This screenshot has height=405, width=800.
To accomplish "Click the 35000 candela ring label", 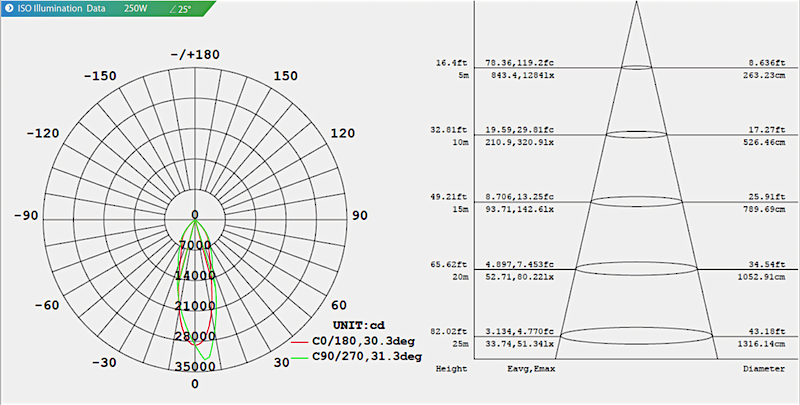I will [195, 367].
